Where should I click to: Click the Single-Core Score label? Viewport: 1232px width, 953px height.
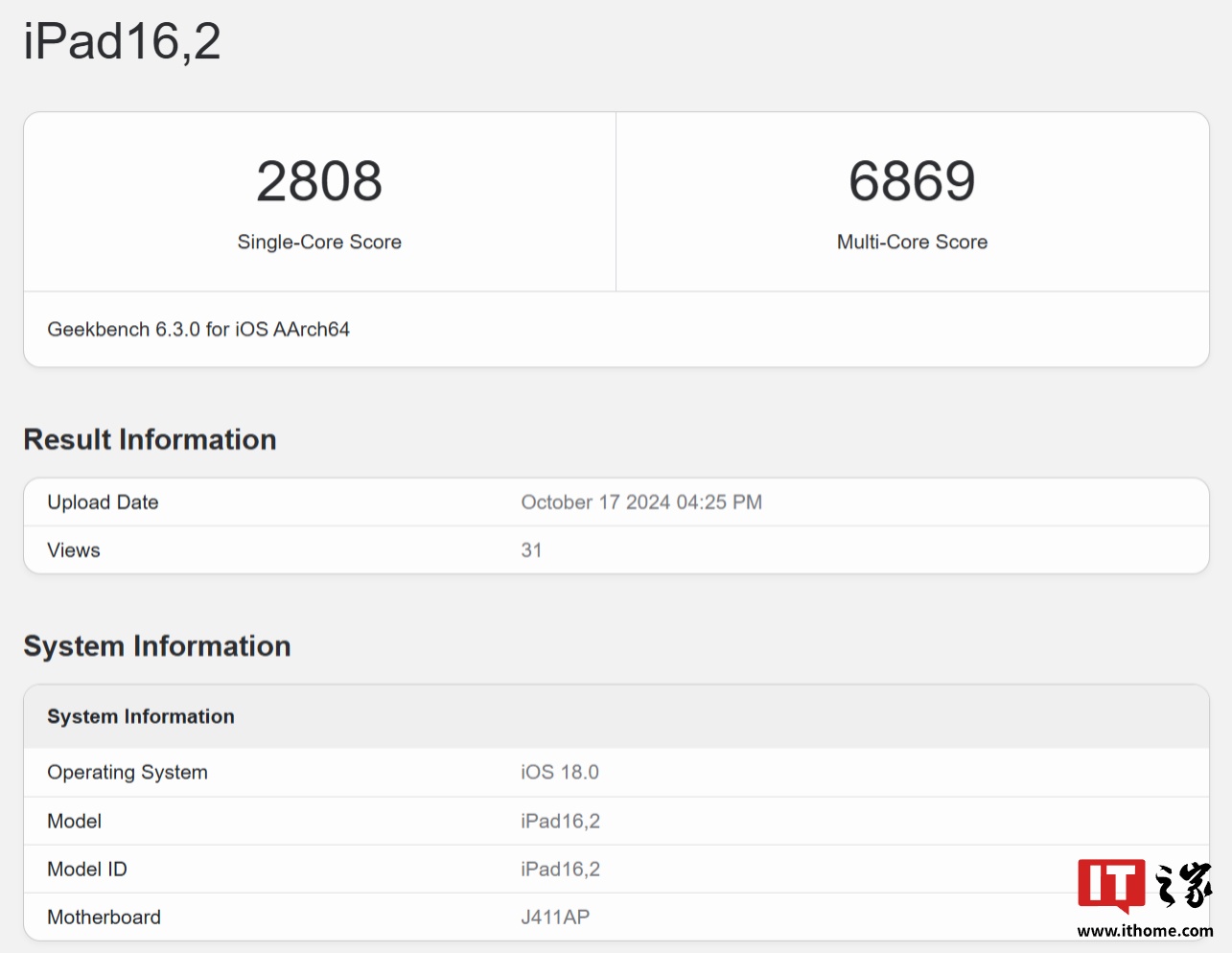319,242
